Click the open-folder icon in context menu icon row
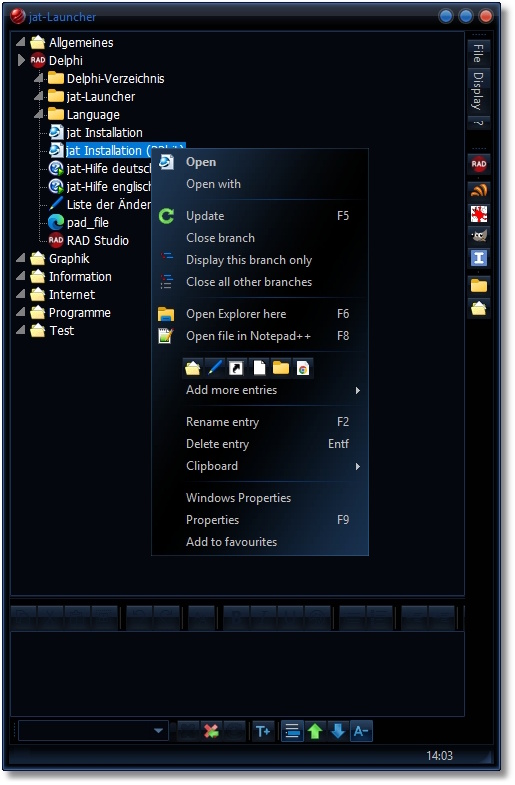This screenshot has height=785, width=515. pyautogui.click(x=193, y=368)
